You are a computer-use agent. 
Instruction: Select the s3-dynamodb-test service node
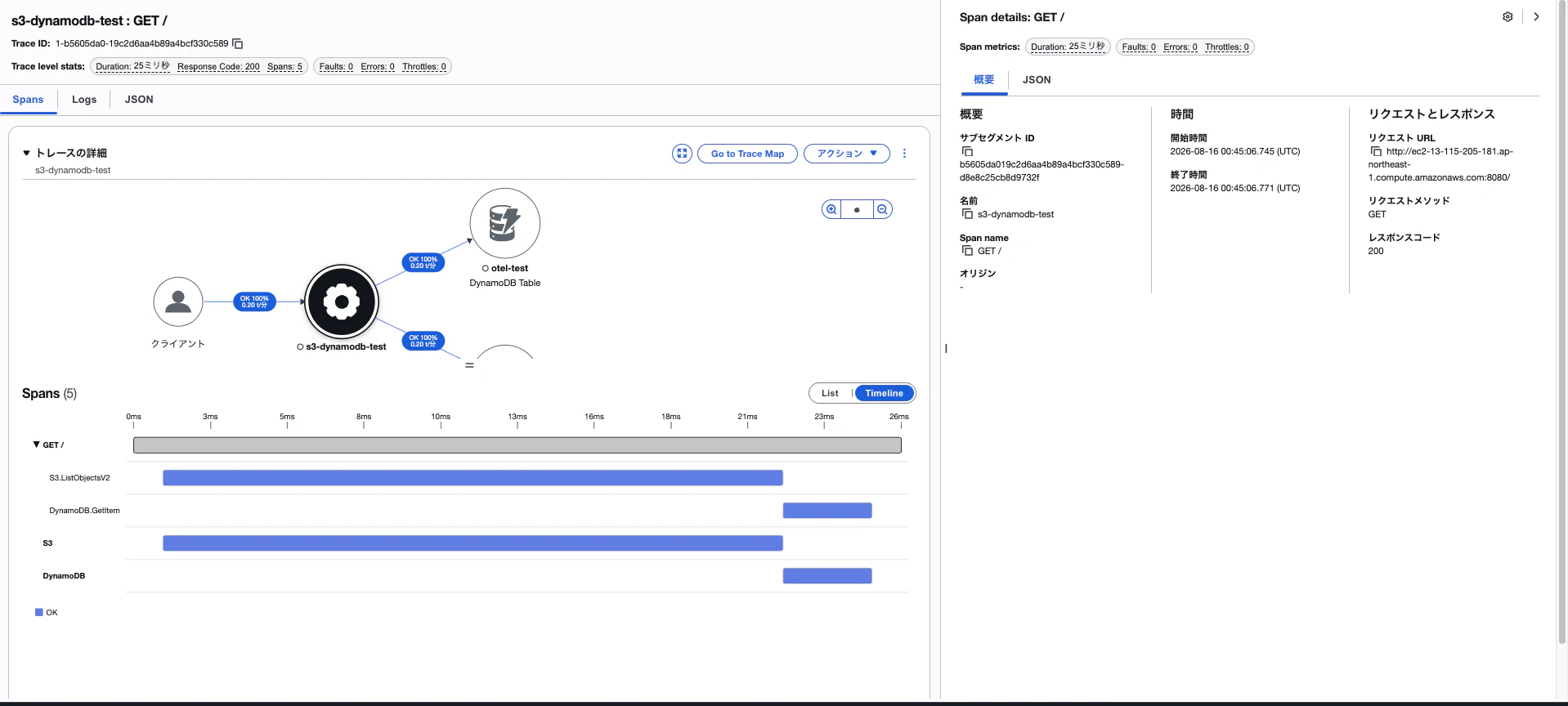342,302
